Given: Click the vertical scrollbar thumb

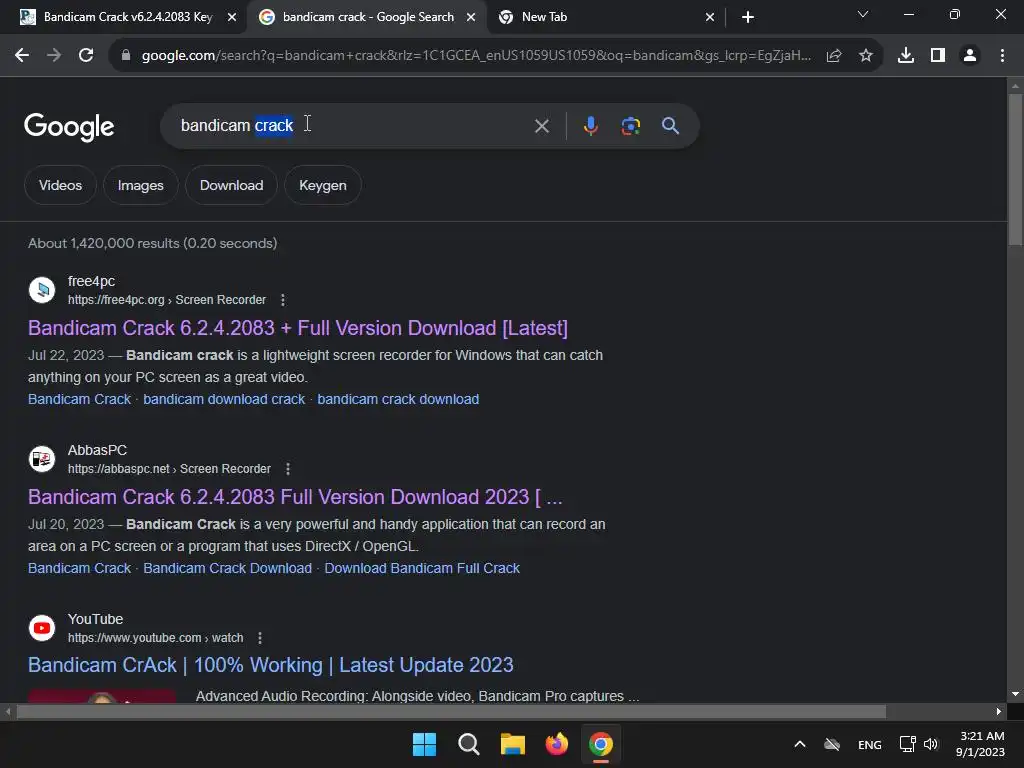Looking at the screenshot, I should point(1015,170).
